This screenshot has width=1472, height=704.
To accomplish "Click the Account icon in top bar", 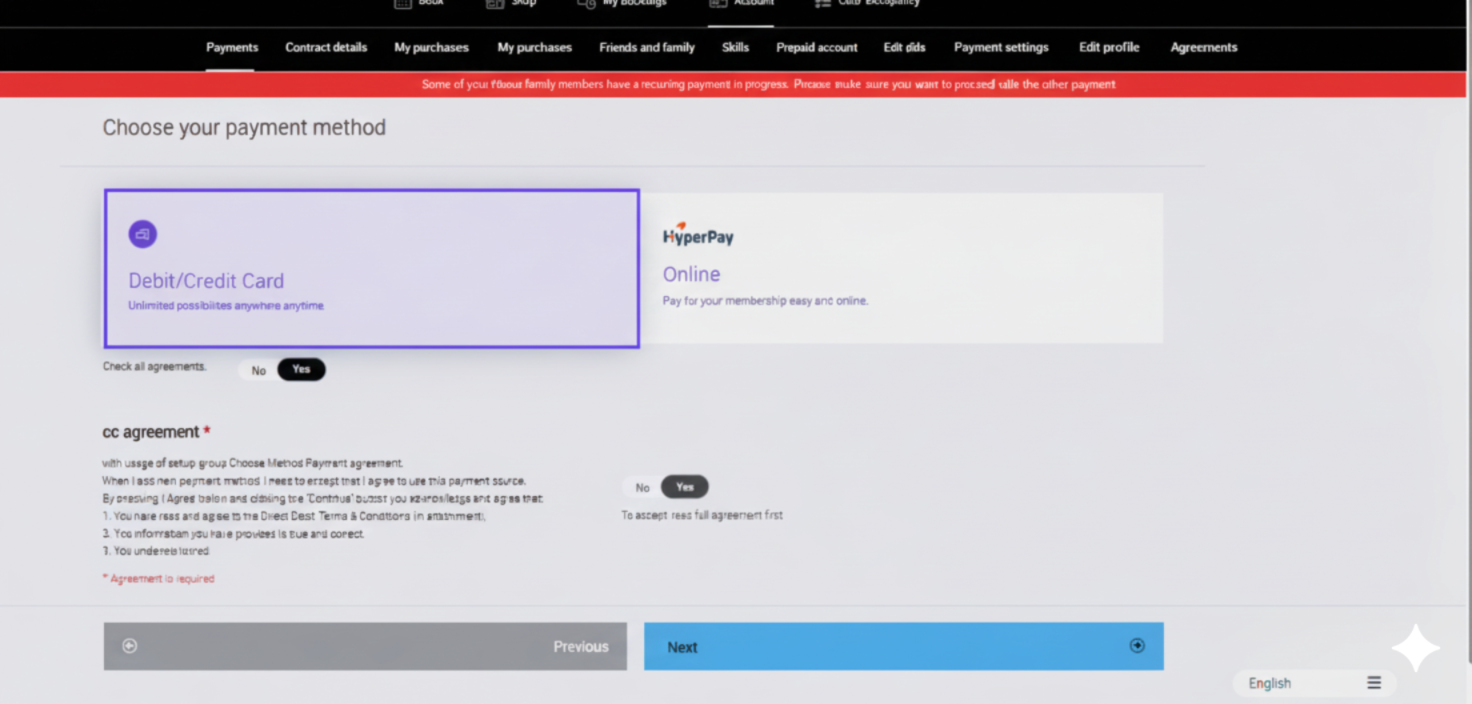I will tap(718, 4).
